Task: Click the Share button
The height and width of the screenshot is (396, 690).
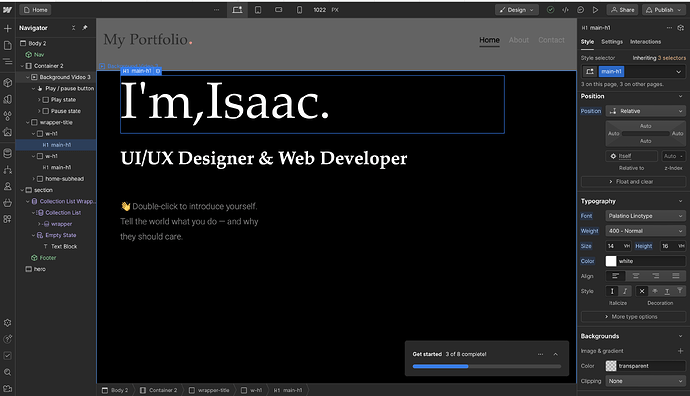Action: click(x=623, y=10)
